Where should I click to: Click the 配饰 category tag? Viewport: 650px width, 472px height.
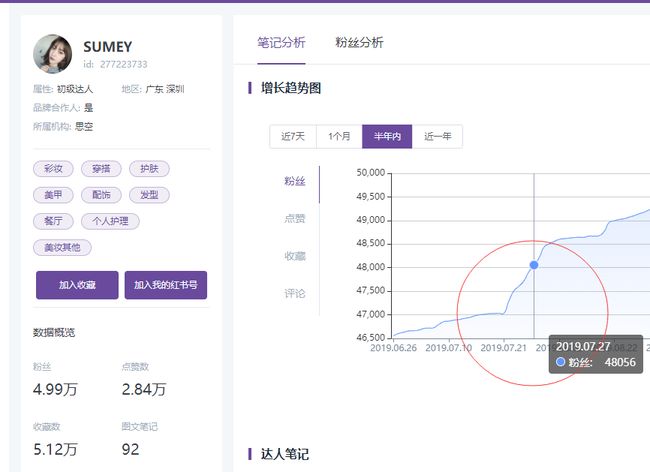[101, 195]
